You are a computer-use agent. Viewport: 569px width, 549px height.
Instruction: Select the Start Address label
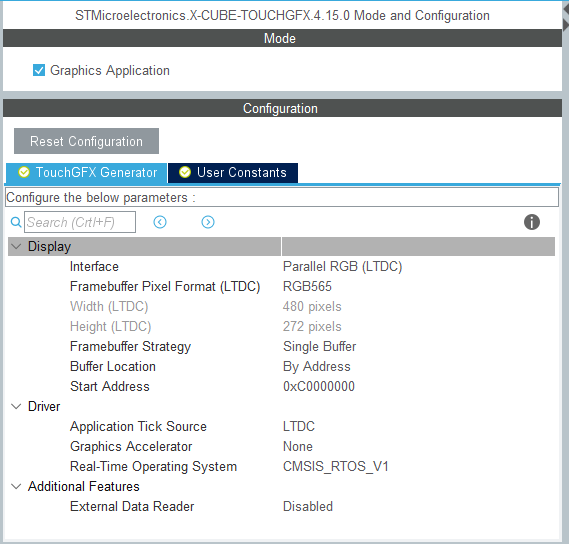[x=110, y=386]
